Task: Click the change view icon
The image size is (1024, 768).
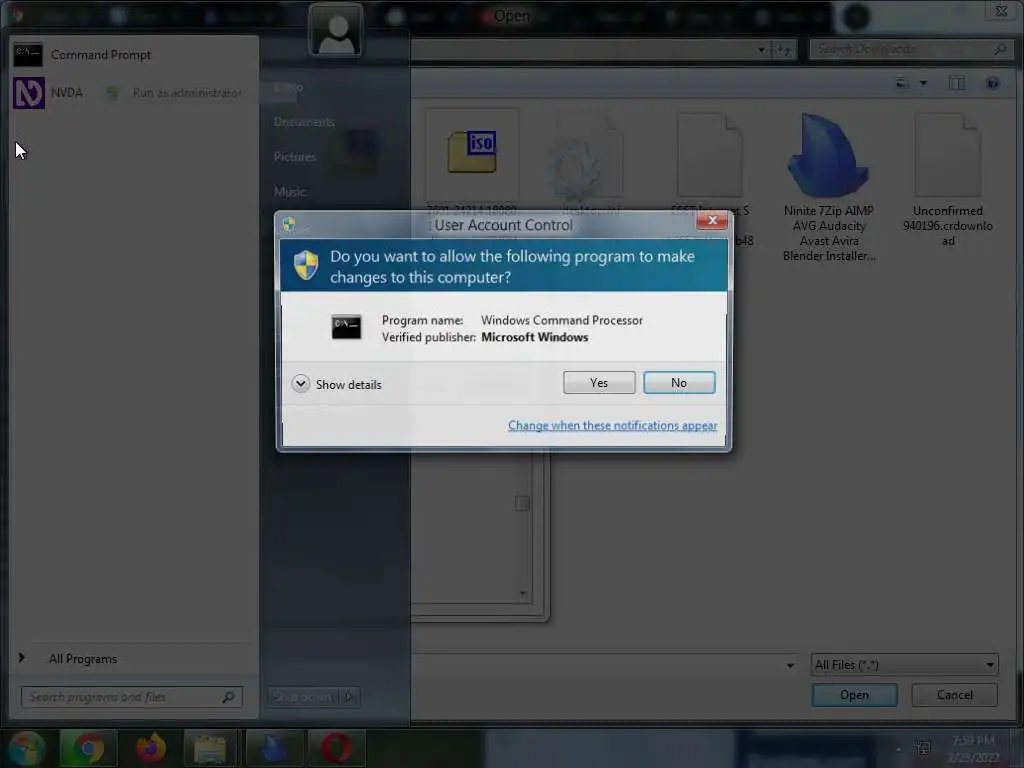Action: tap(902, 83)
